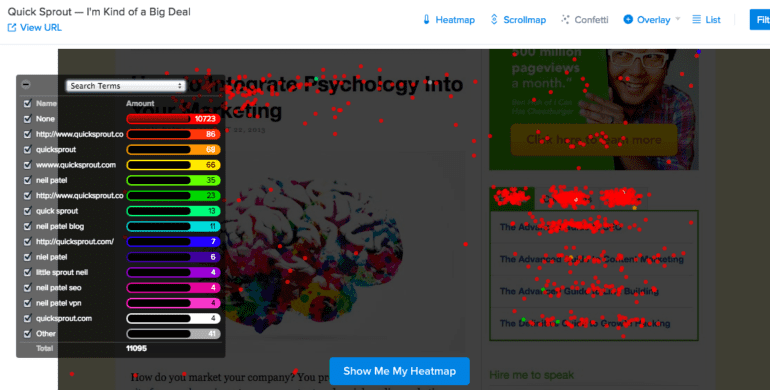Uncheck the http://quicksprout.com/ checkbox
The height and width of the screenshot is (390, 770).
tap(28, 241)
